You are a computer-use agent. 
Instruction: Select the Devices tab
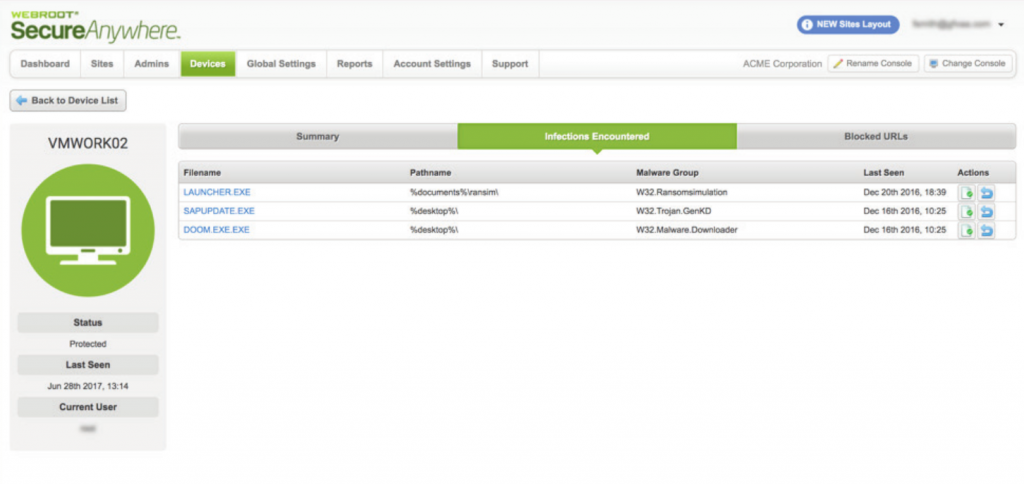click(208, 64)
